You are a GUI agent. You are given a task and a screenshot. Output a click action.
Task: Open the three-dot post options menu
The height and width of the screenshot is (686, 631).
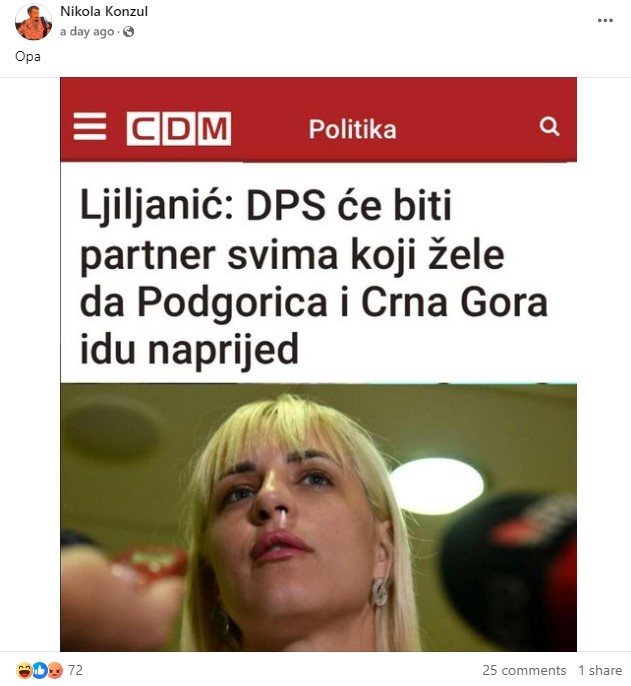[x=605, y=21]
